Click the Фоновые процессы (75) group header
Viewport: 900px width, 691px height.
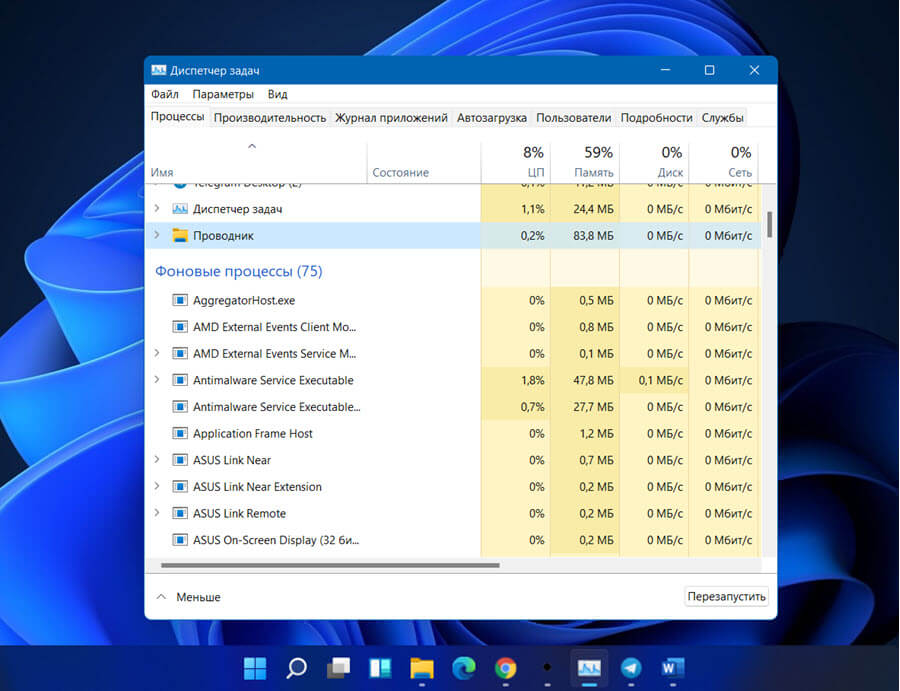(x=239, y=271)
